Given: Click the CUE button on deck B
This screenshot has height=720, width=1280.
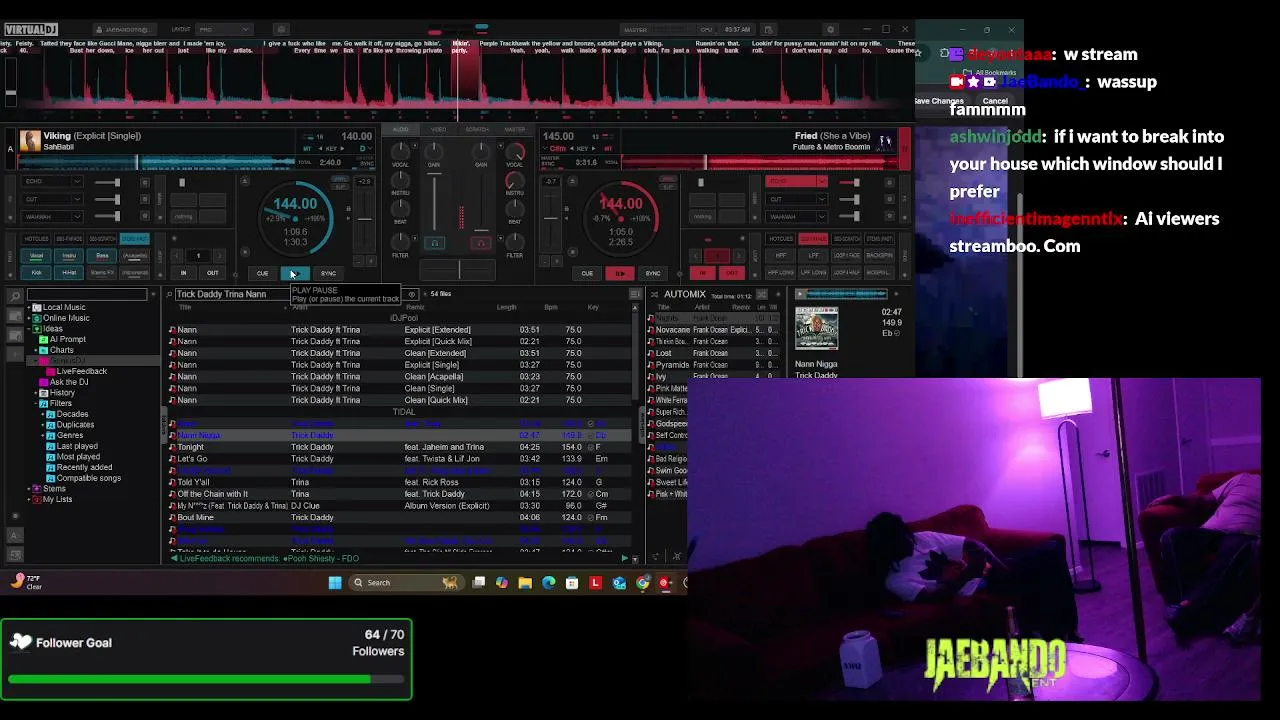Looking at the screenshot, I should [587, 273].
